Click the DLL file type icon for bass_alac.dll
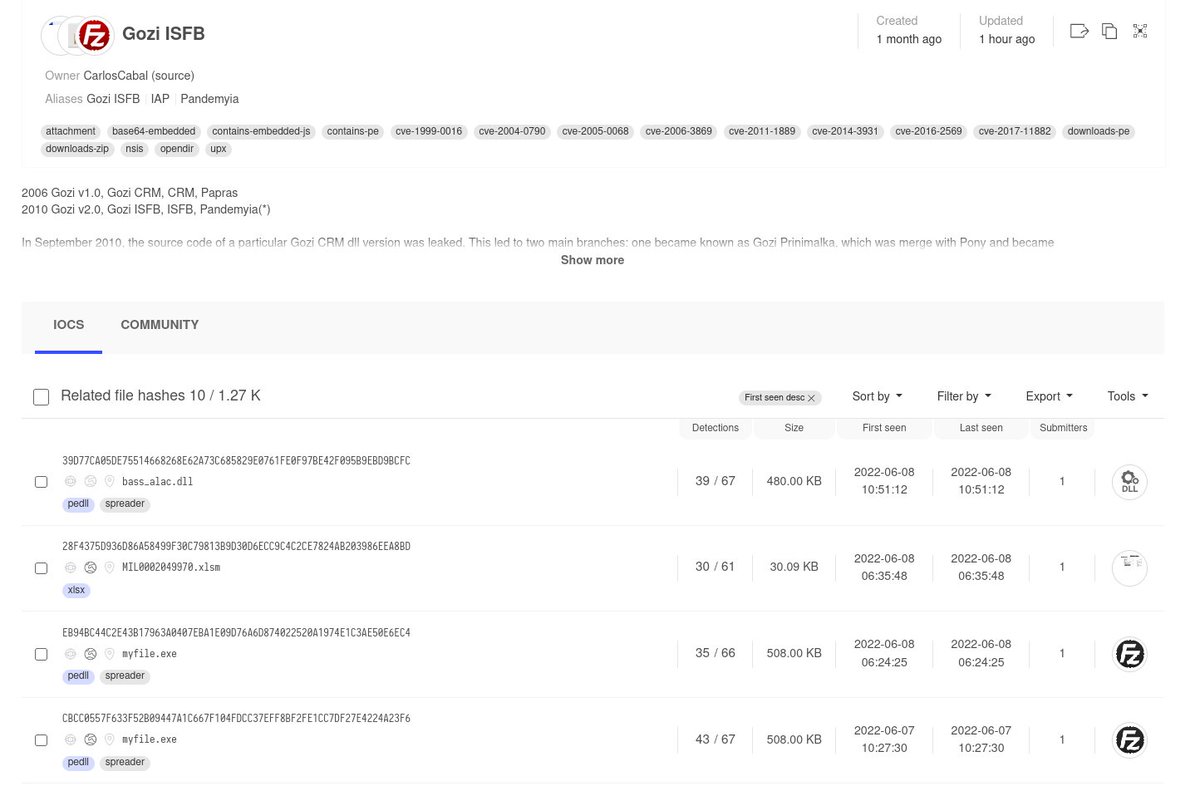The image size is (1200, 786). click(1130, 482)
